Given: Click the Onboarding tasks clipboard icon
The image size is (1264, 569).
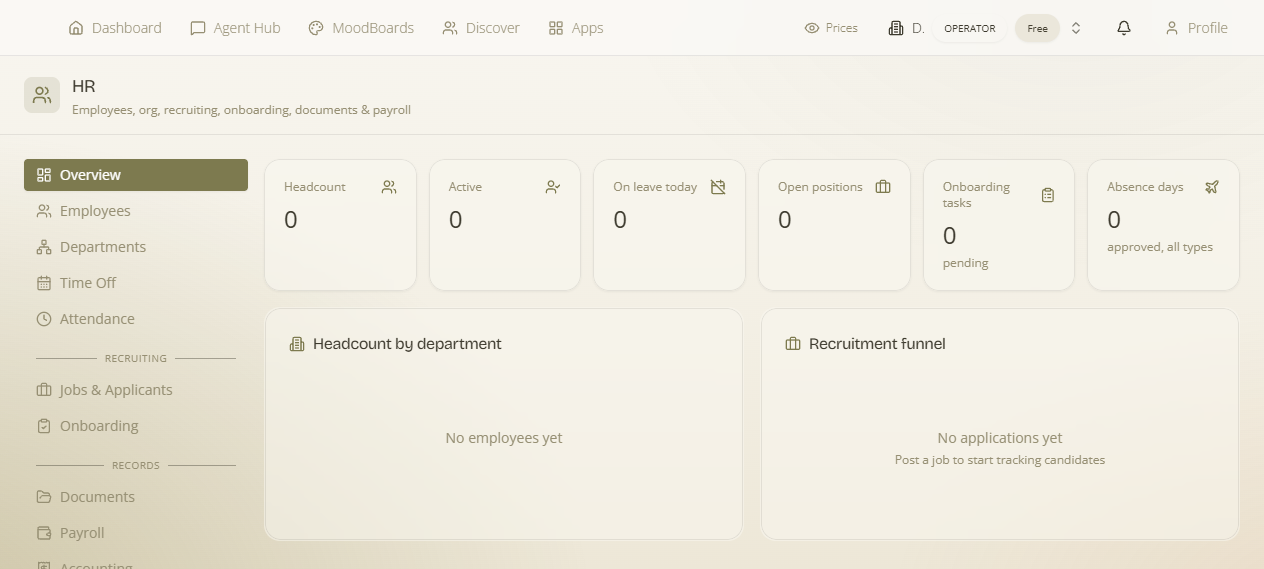Looking at the screenshot, I should (x=1048, y=195).
